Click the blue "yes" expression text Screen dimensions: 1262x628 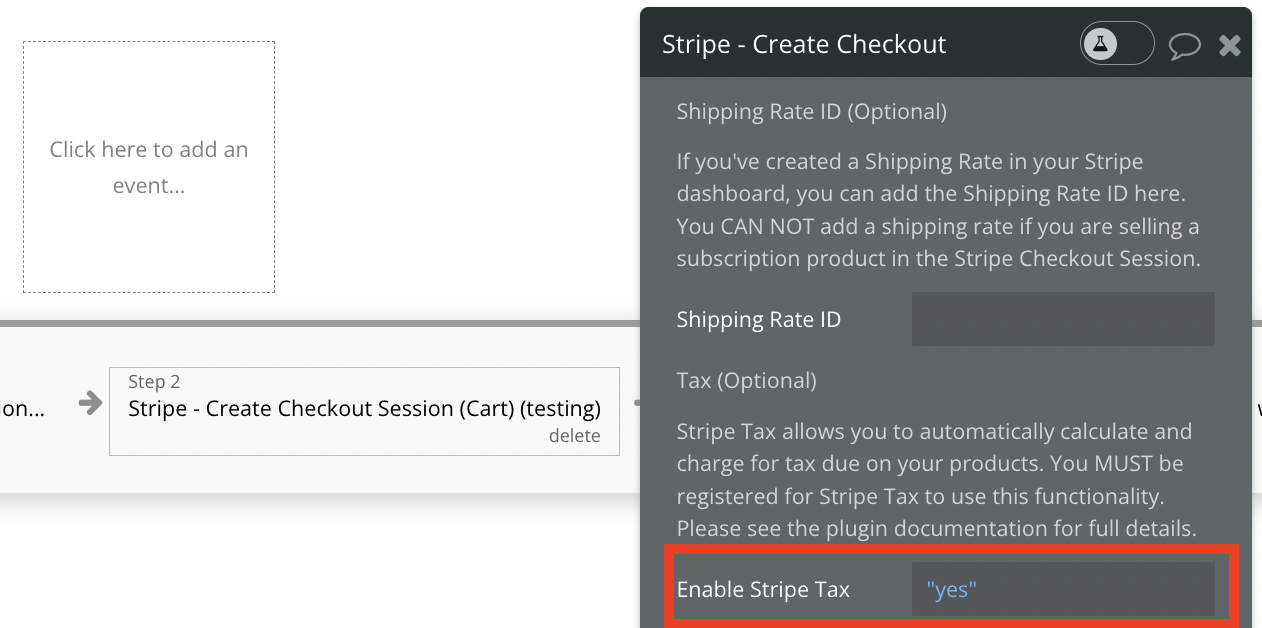point(951,589)
